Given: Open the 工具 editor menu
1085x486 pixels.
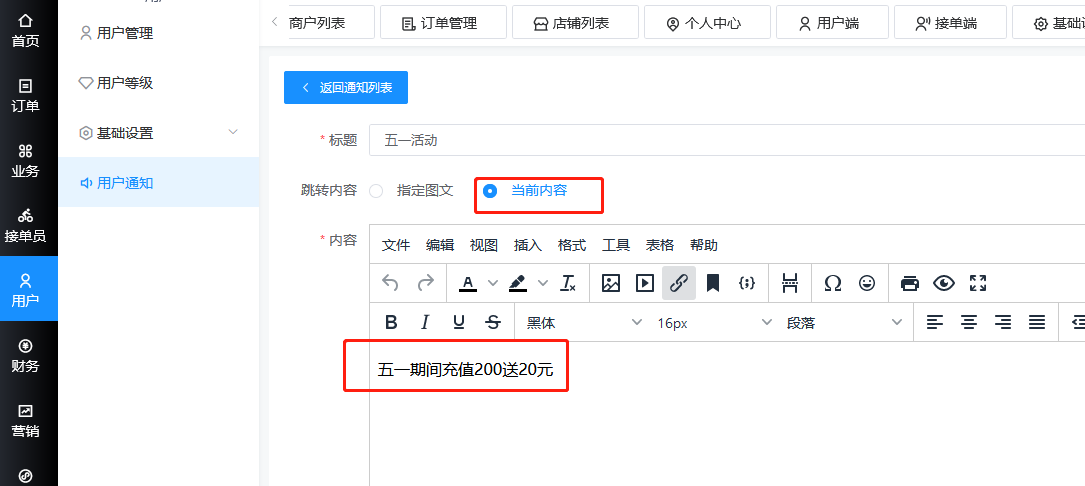Looking at the screenshot, I should [616, 245].
